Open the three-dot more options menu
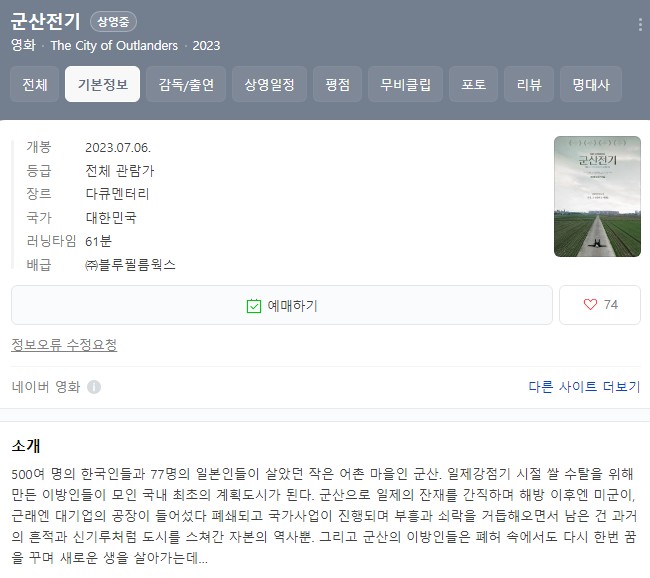The image size is (650, 578). 640,24
